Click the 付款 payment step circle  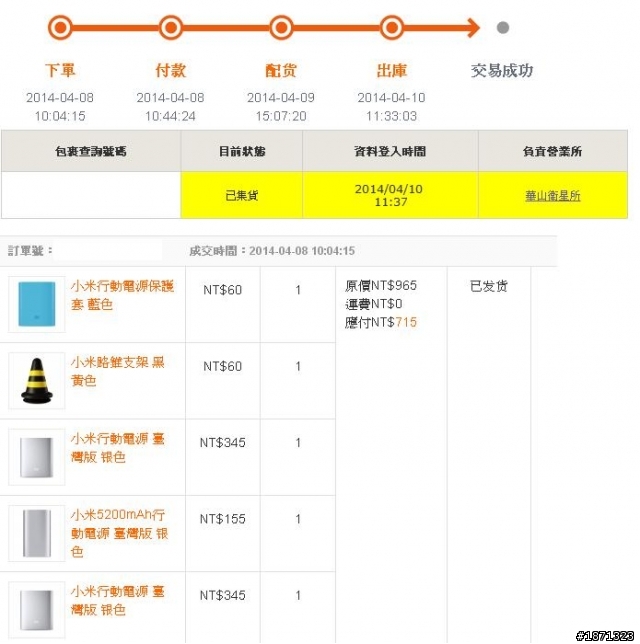tap(170, 28)
